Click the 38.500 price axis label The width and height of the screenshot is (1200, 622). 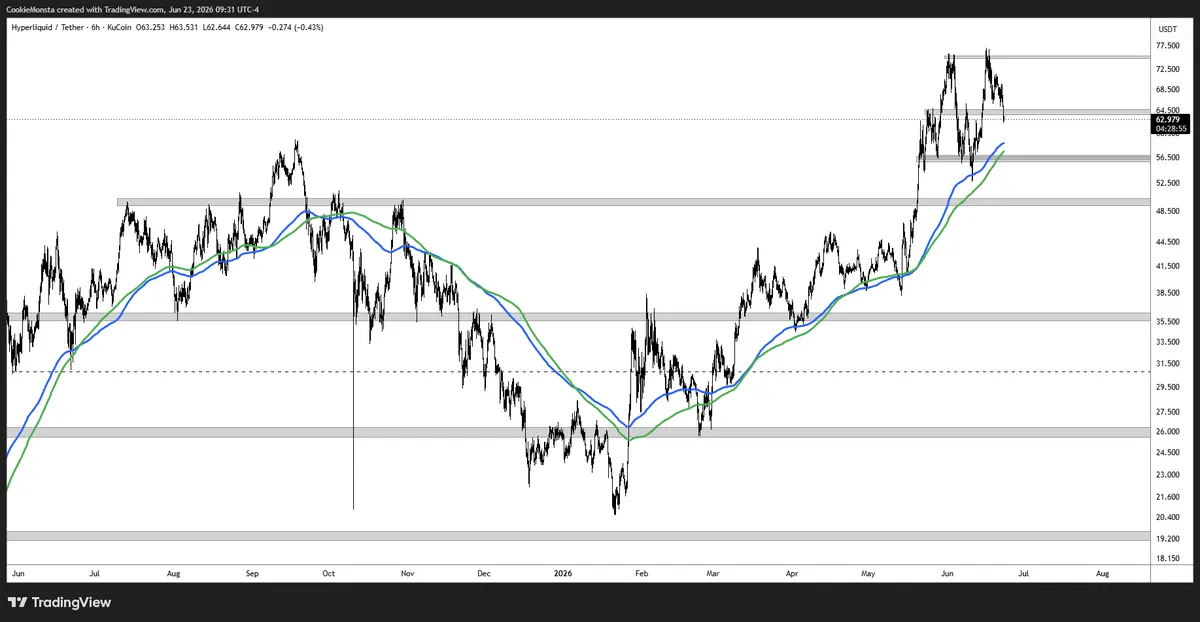click(1167, 293)
